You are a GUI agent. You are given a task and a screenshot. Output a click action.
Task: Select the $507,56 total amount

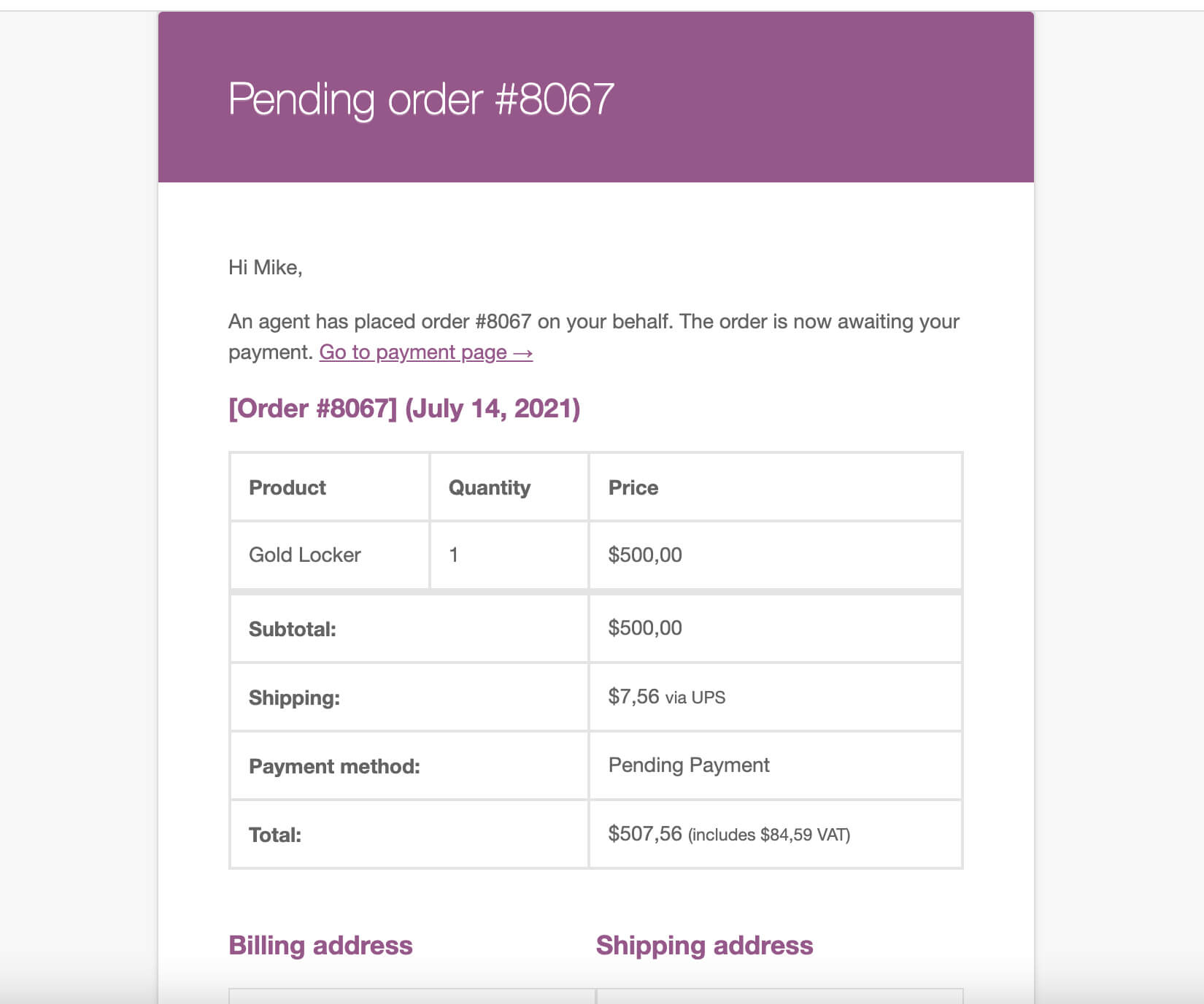[x=645, y=834]
